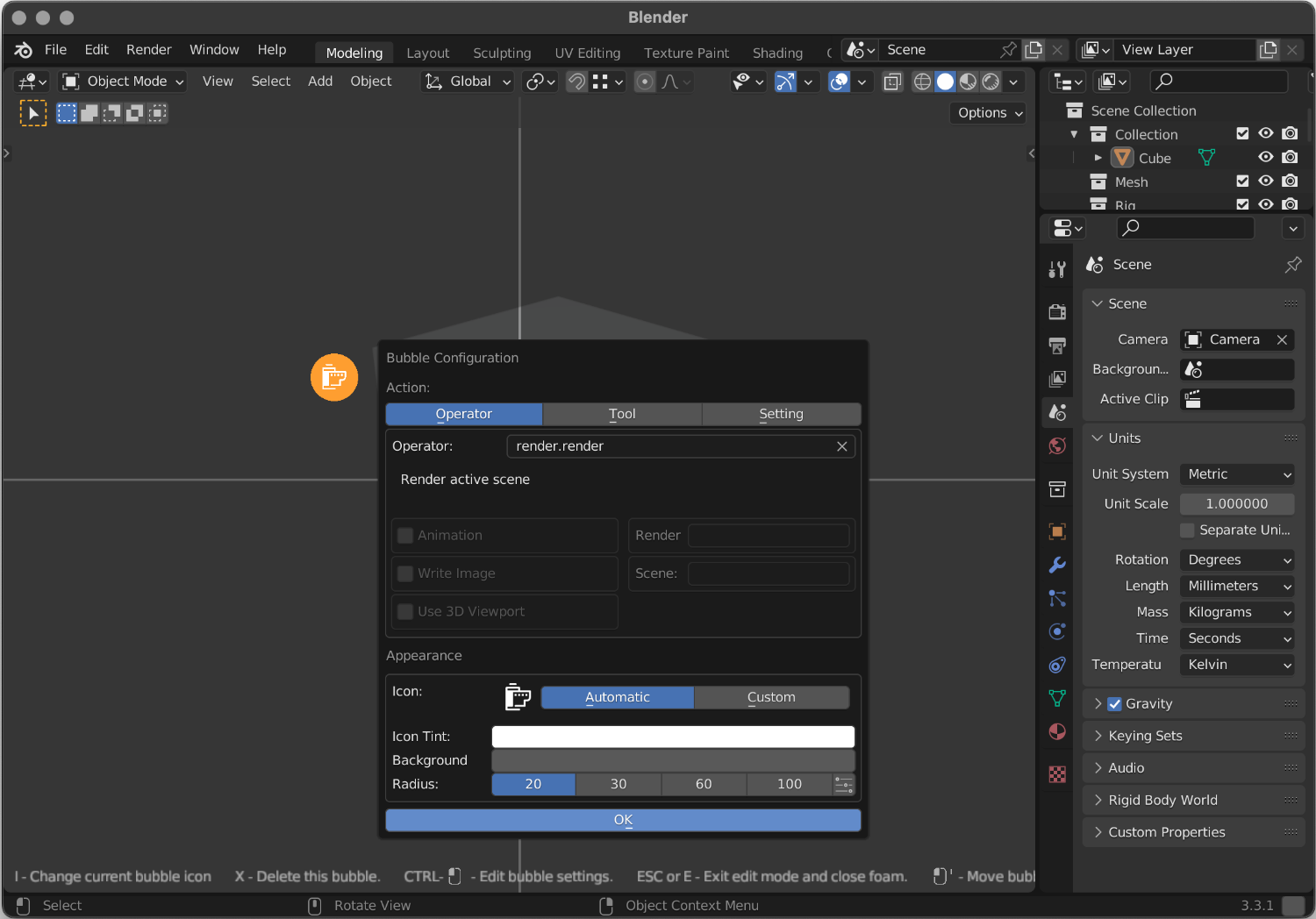This screenshot has width=1316, height=919.
Task: Open the Temperature Kelvin dropdown
Action: pos(1237,665)
